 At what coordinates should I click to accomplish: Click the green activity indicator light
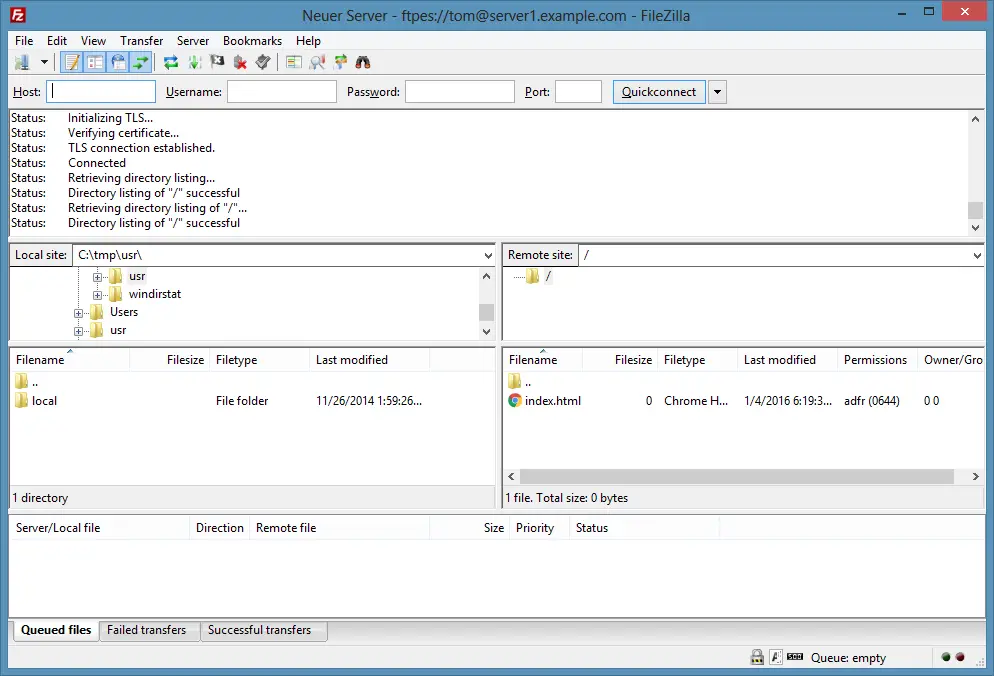(x=946, y=657)
